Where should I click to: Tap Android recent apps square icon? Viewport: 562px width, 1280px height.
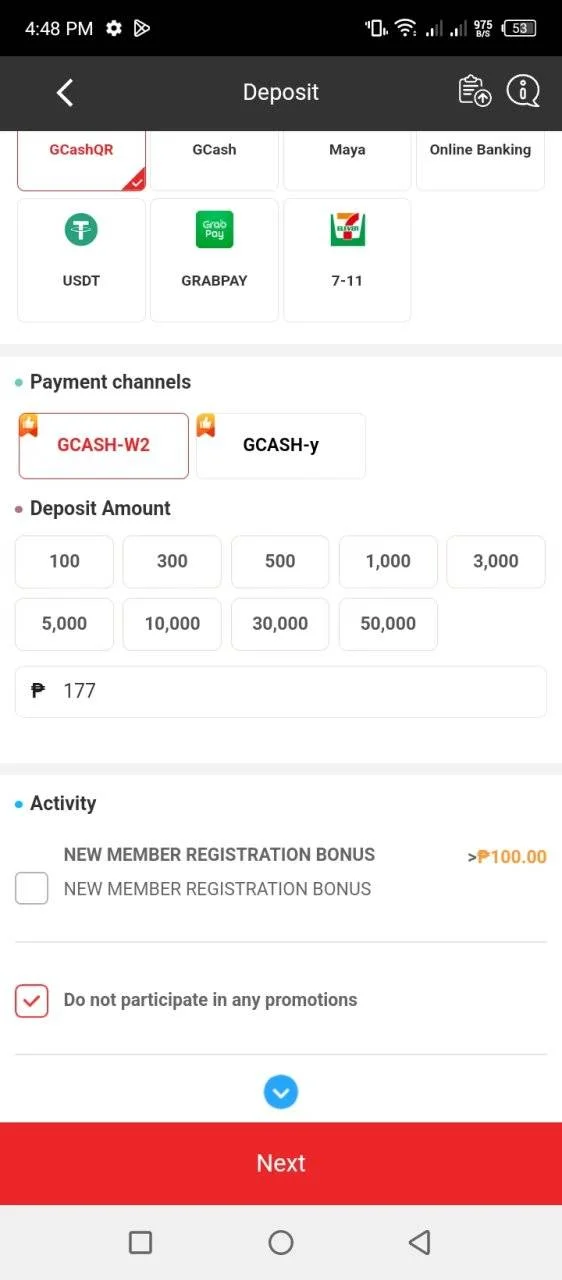(141, 1242)
